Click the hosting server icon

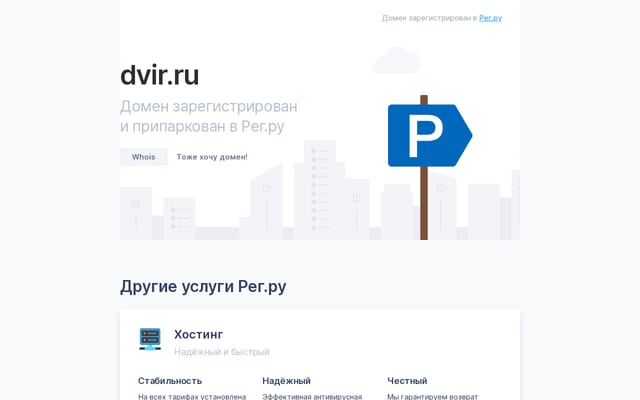(150, 339)
